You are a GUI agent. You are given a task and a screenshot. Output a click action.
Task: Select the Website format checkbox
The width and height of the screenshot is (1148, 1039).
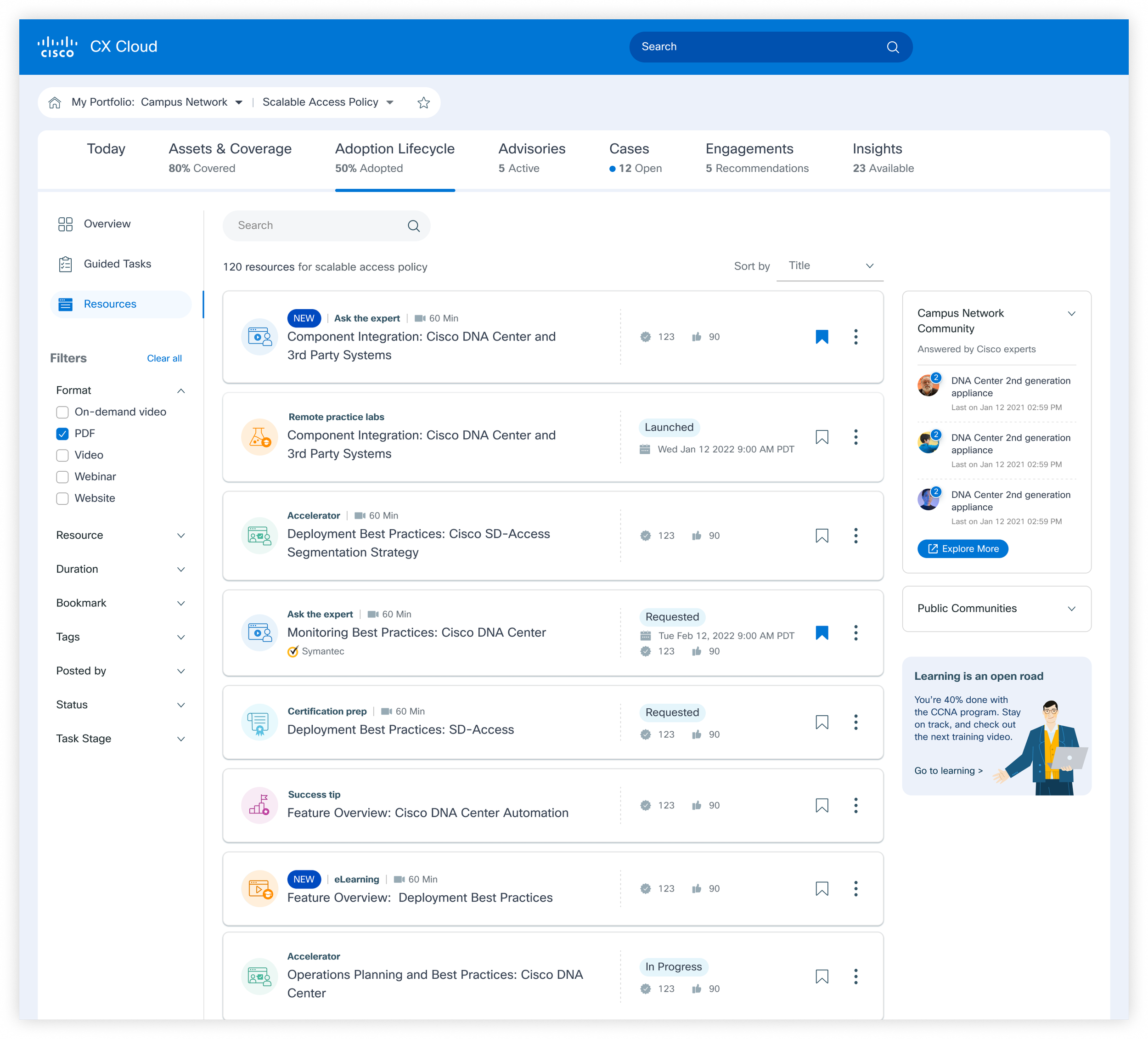pos(62,499)
